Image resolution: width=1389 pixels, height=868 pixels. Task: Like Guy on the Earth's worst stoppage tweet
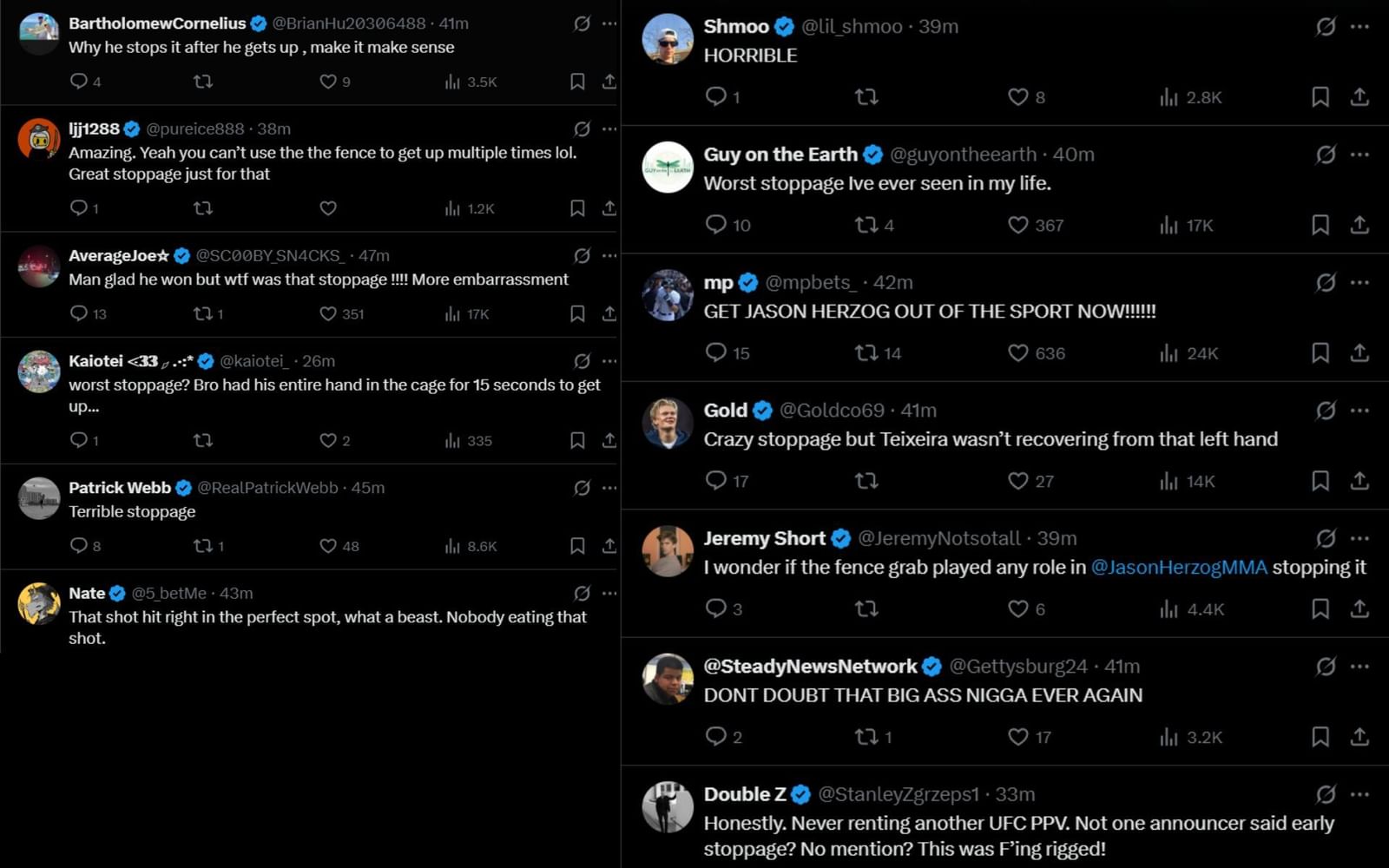1018,225
